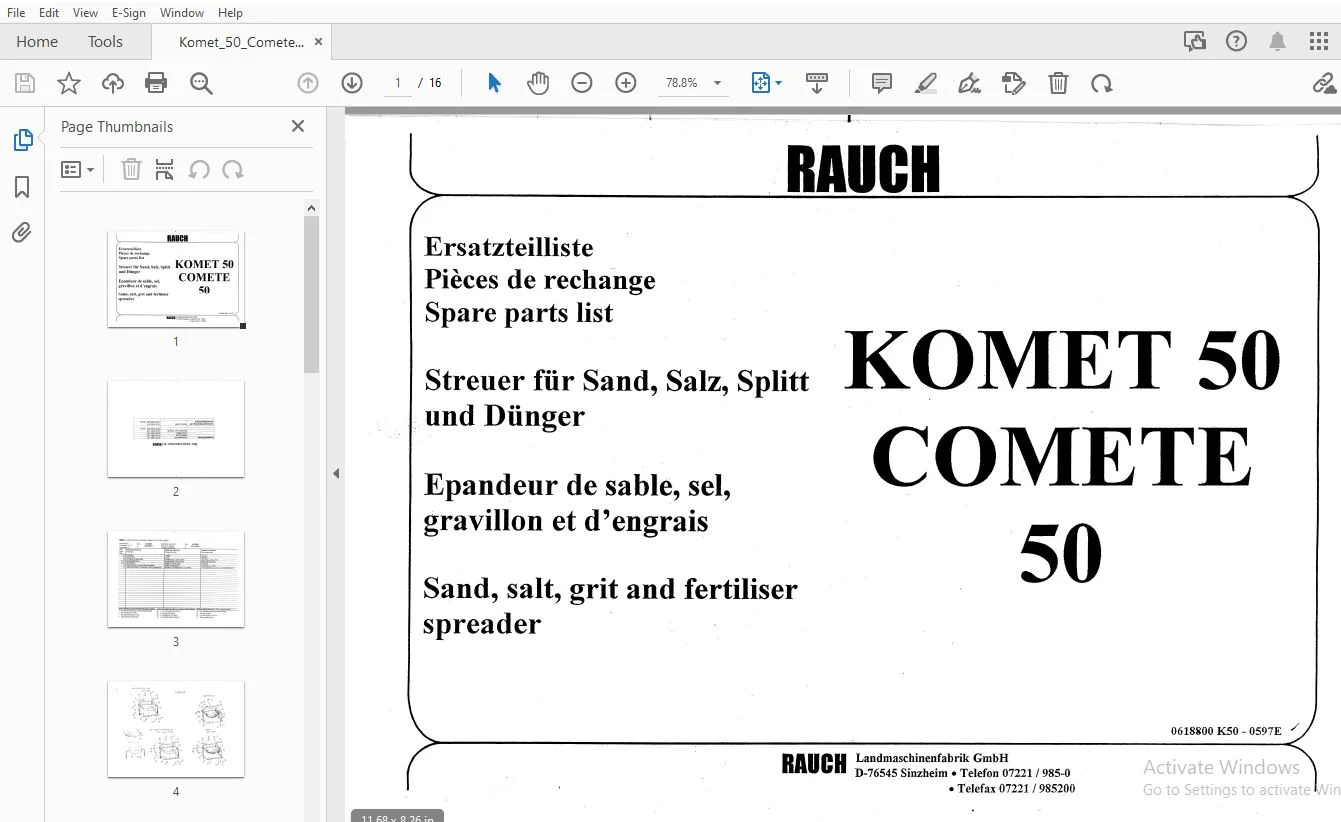Click the delete pages icon in thumbnails panel
This screenshot has width=1341, height=822.
click(131, 170)
